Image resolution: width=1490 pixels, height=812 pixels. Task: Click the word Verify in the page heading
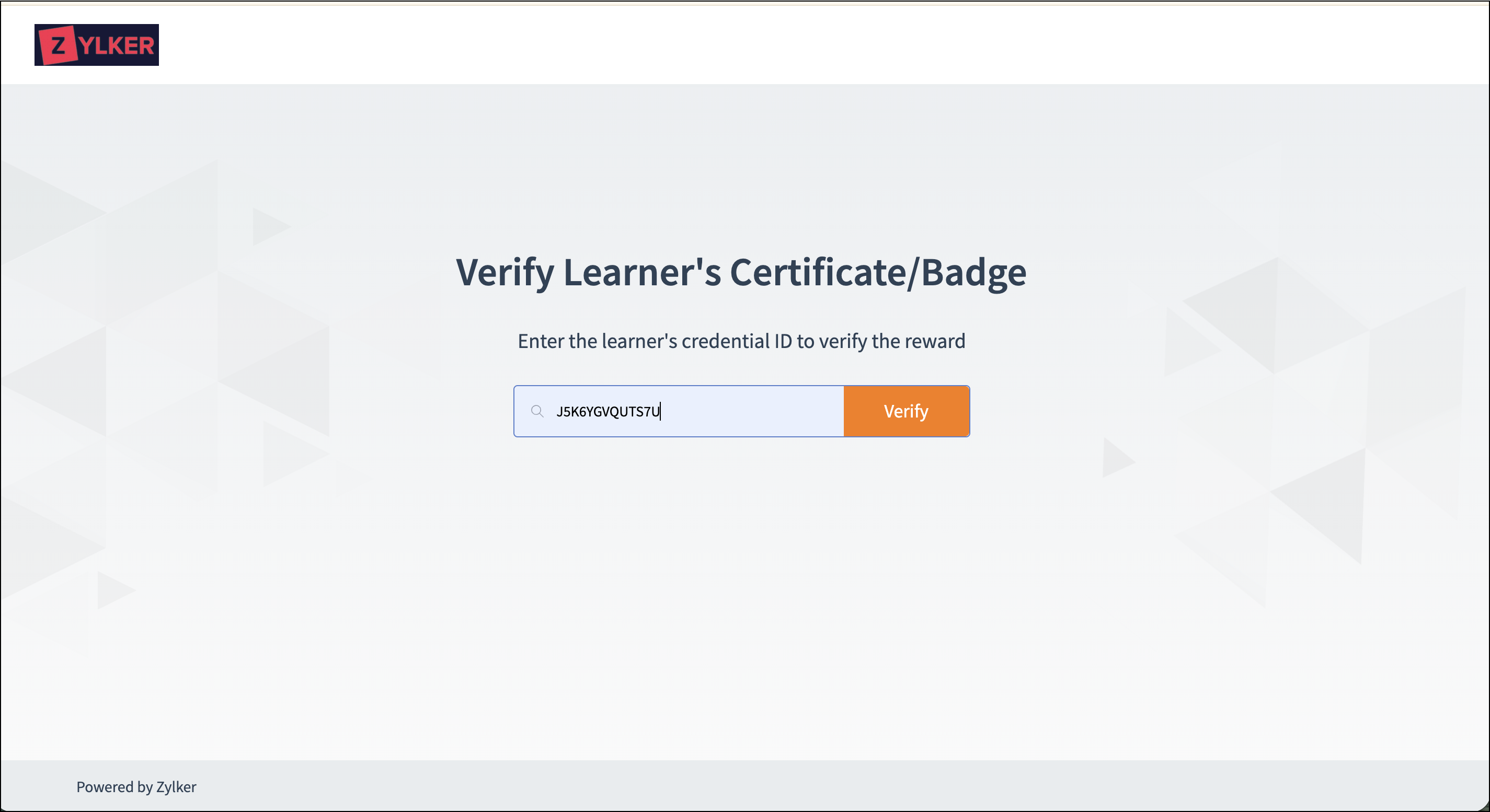[x=505, y=272]
